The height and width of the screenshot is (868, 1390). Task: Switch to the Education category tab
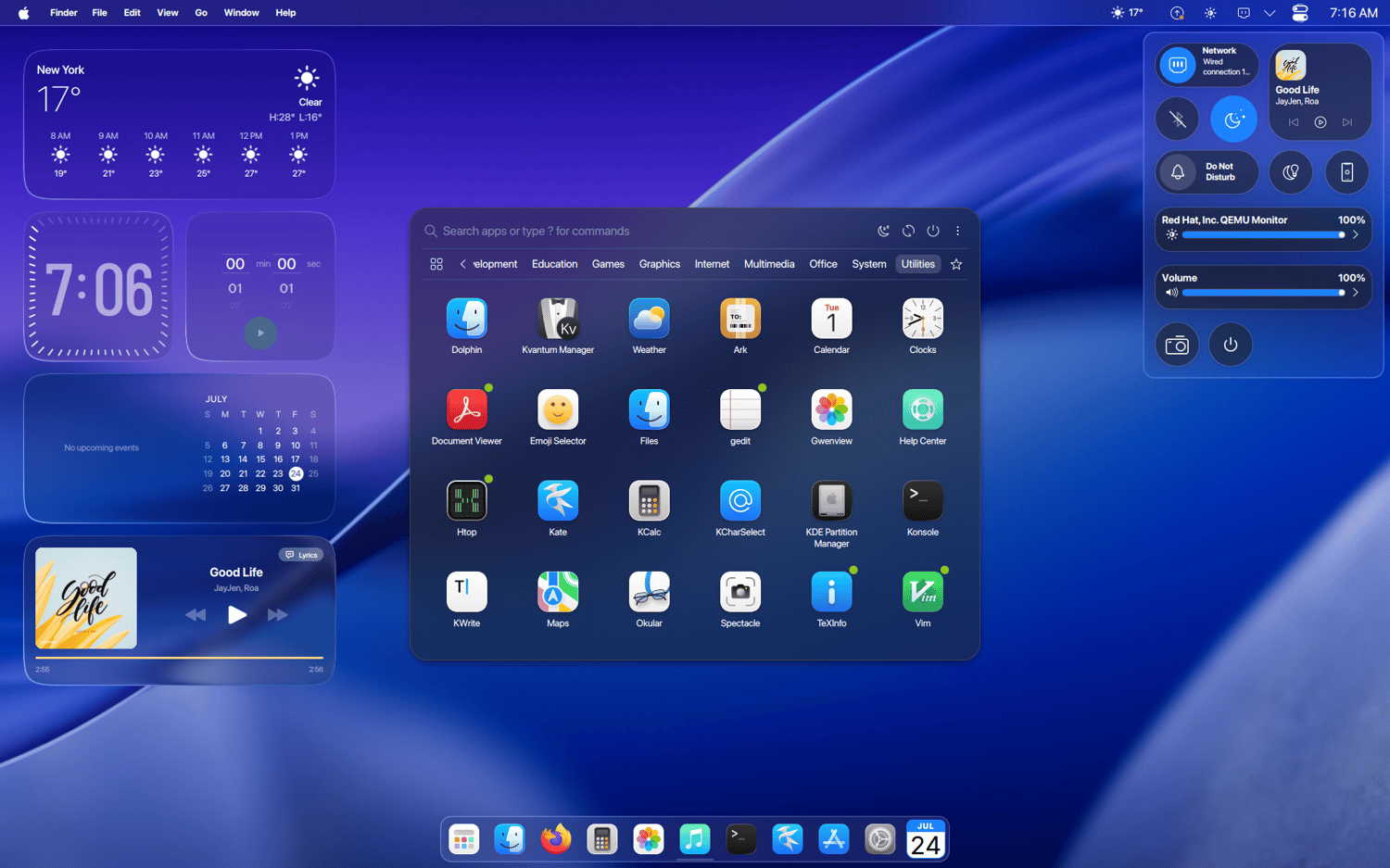554,264
